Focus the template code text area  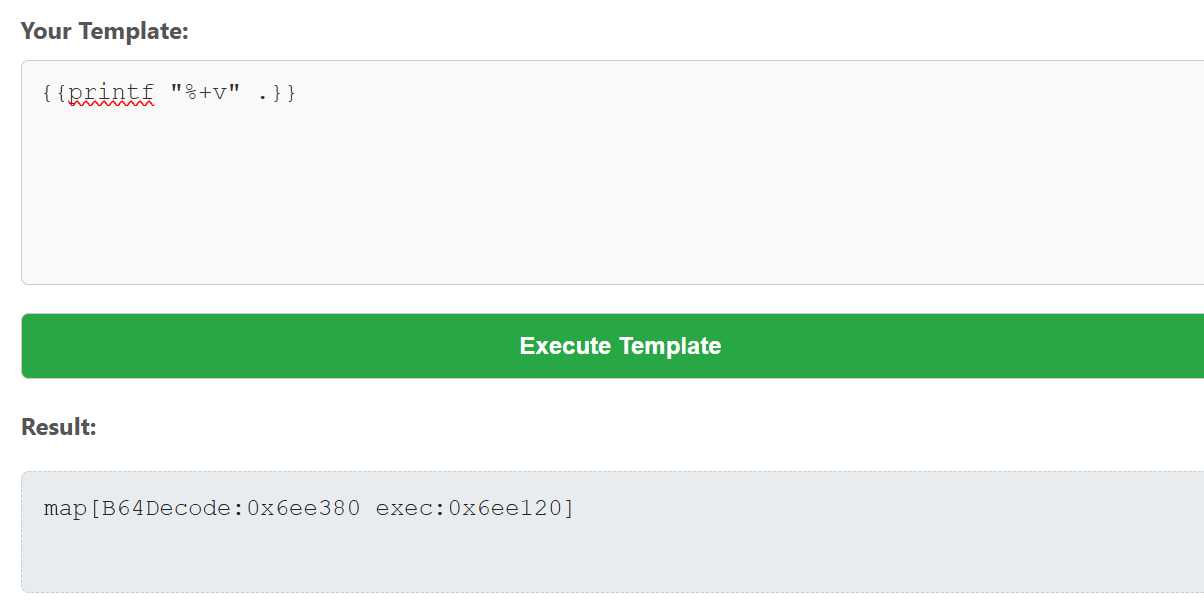coord(612,172)
